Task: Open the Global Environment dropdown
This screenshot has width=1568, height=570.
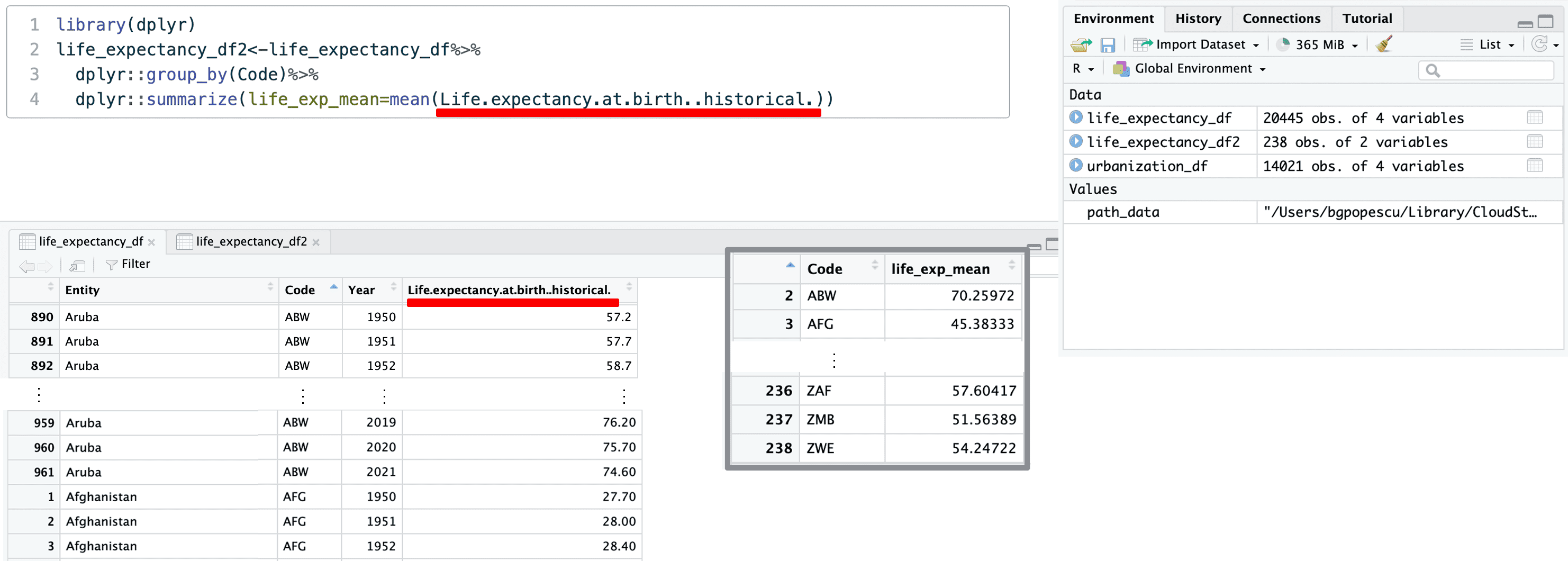Action: (1191, 69)
